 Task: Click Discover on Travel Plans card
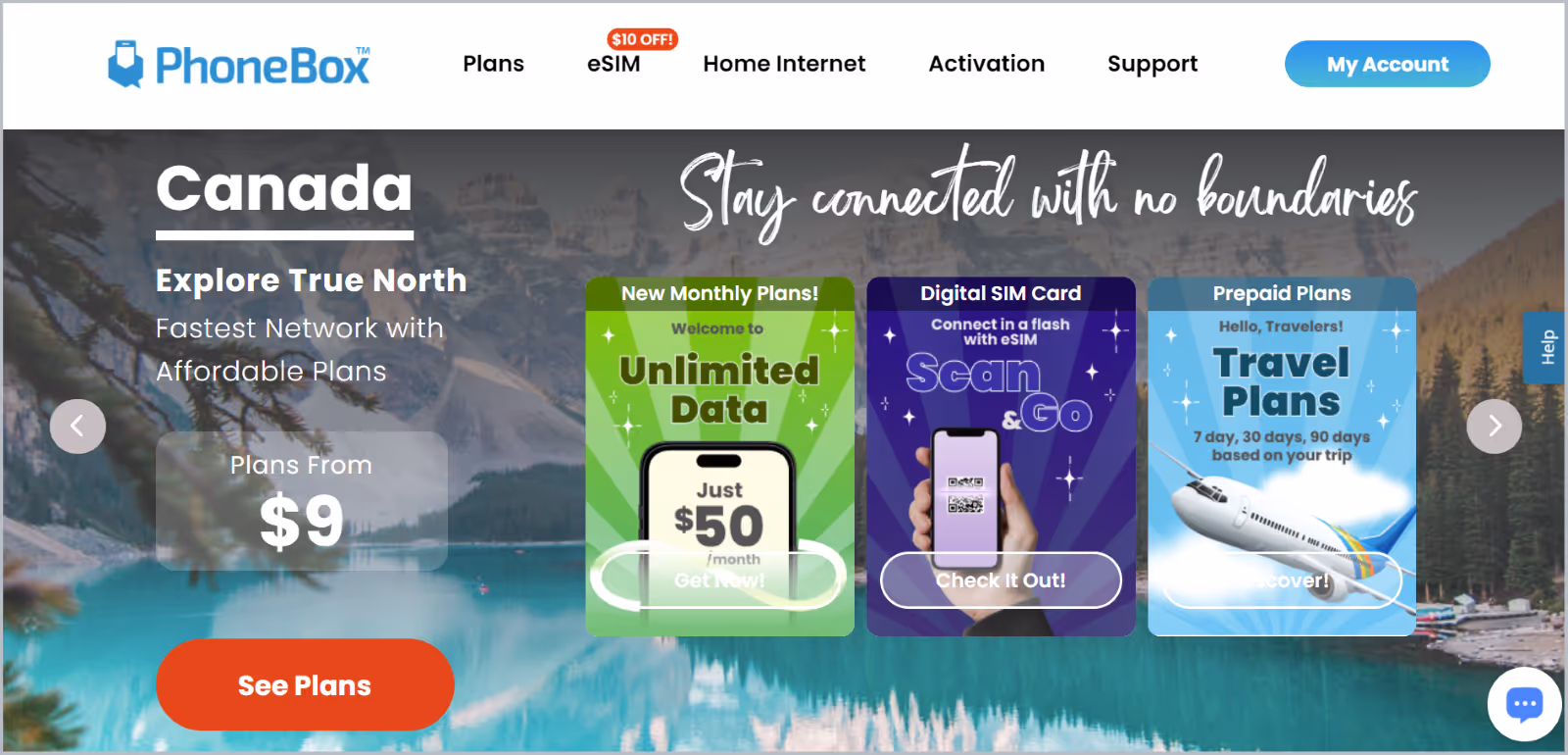[x=1282, y=579]
